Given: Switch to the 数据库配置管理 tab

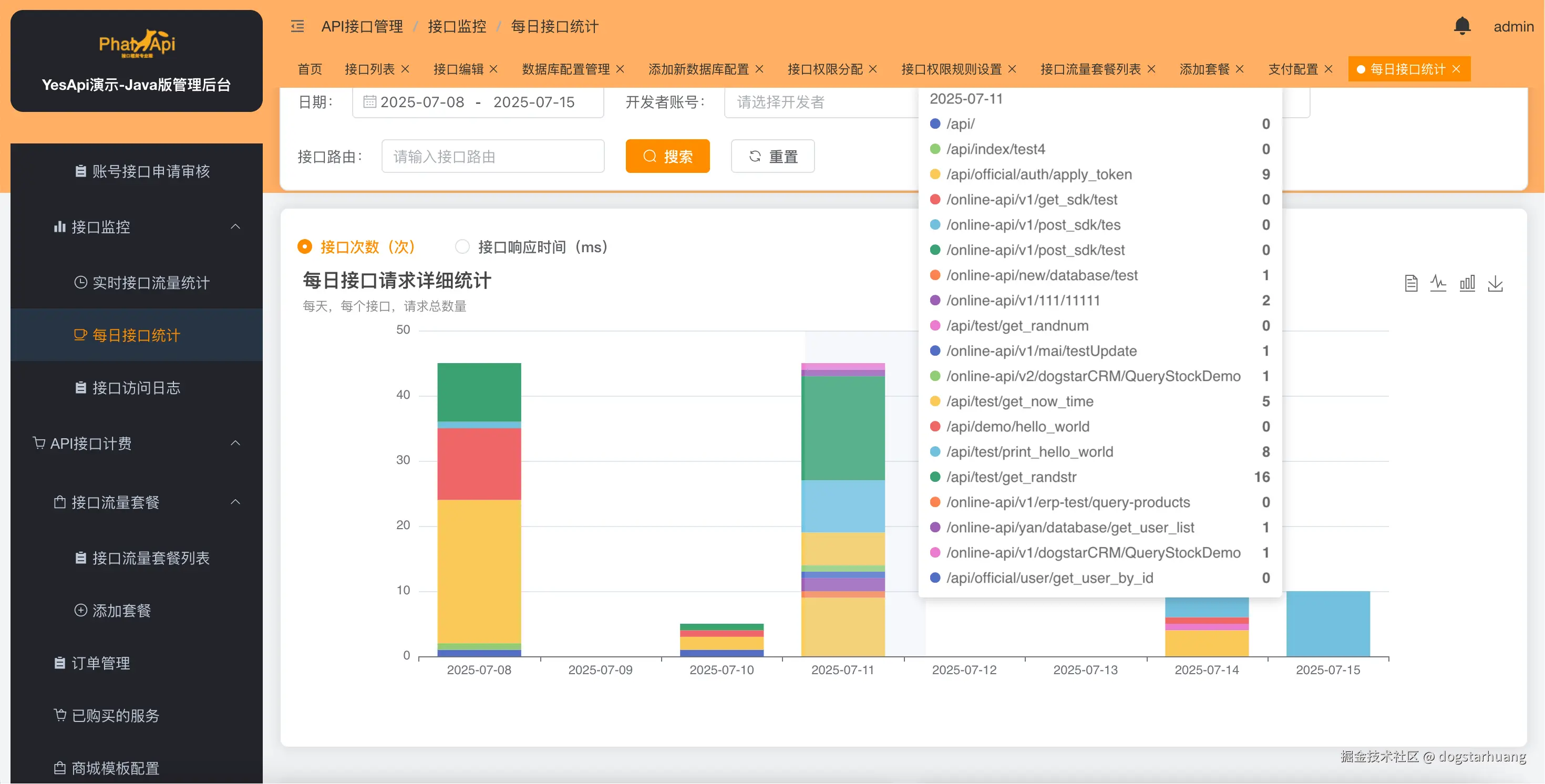Looking at the screenshot, I should coord(565,69).
